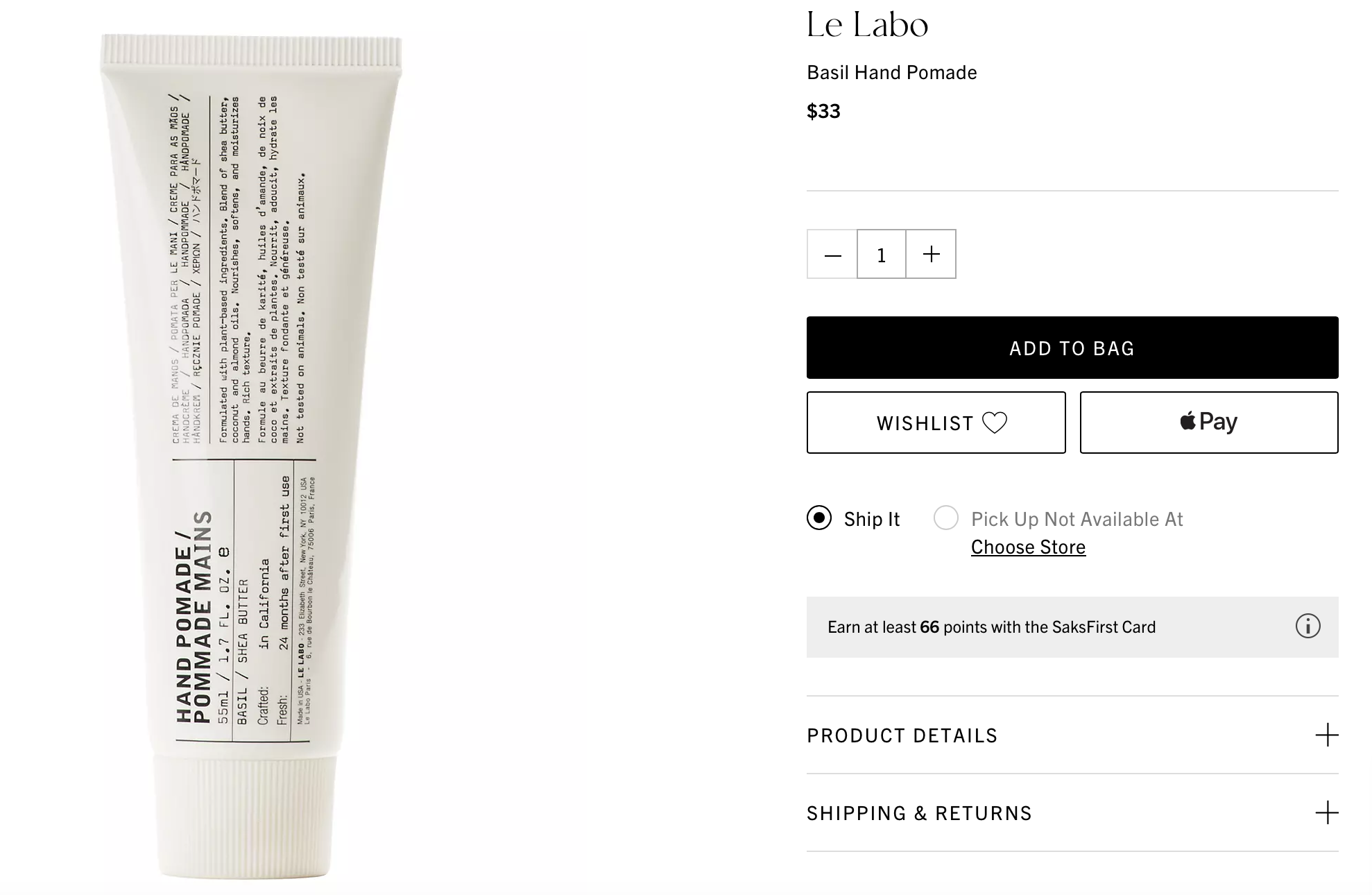Open the Choose Store link

click(x=1028, y=547)
